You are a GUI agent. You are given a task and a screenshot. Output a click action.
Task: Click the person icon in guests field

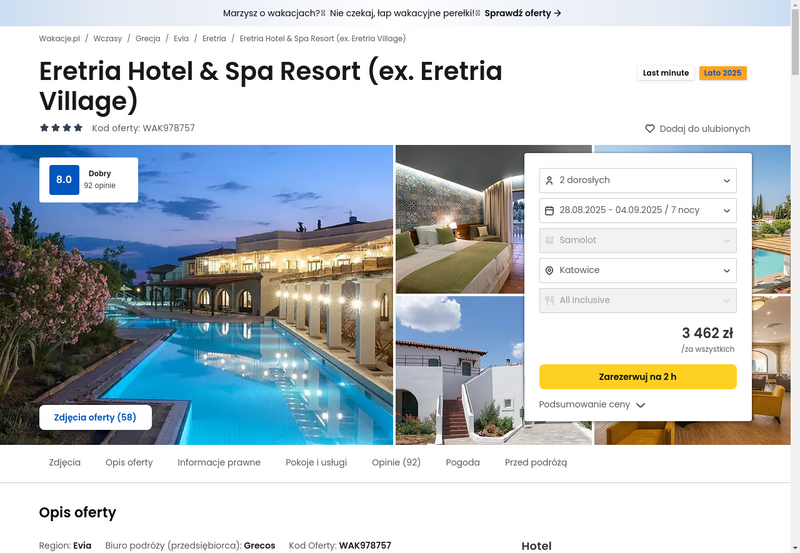tap(549, 181)
